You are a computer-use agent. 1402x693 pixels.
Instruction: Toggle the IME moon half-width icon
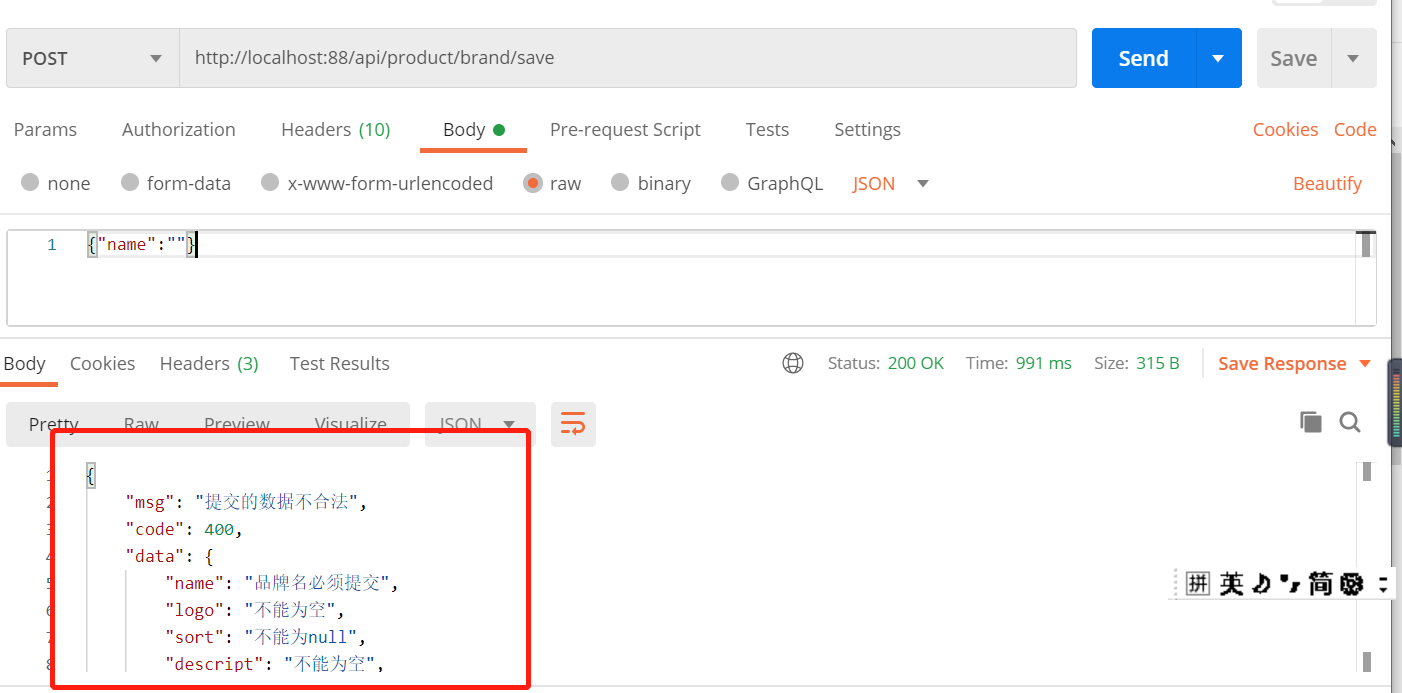click(1262, 583)
